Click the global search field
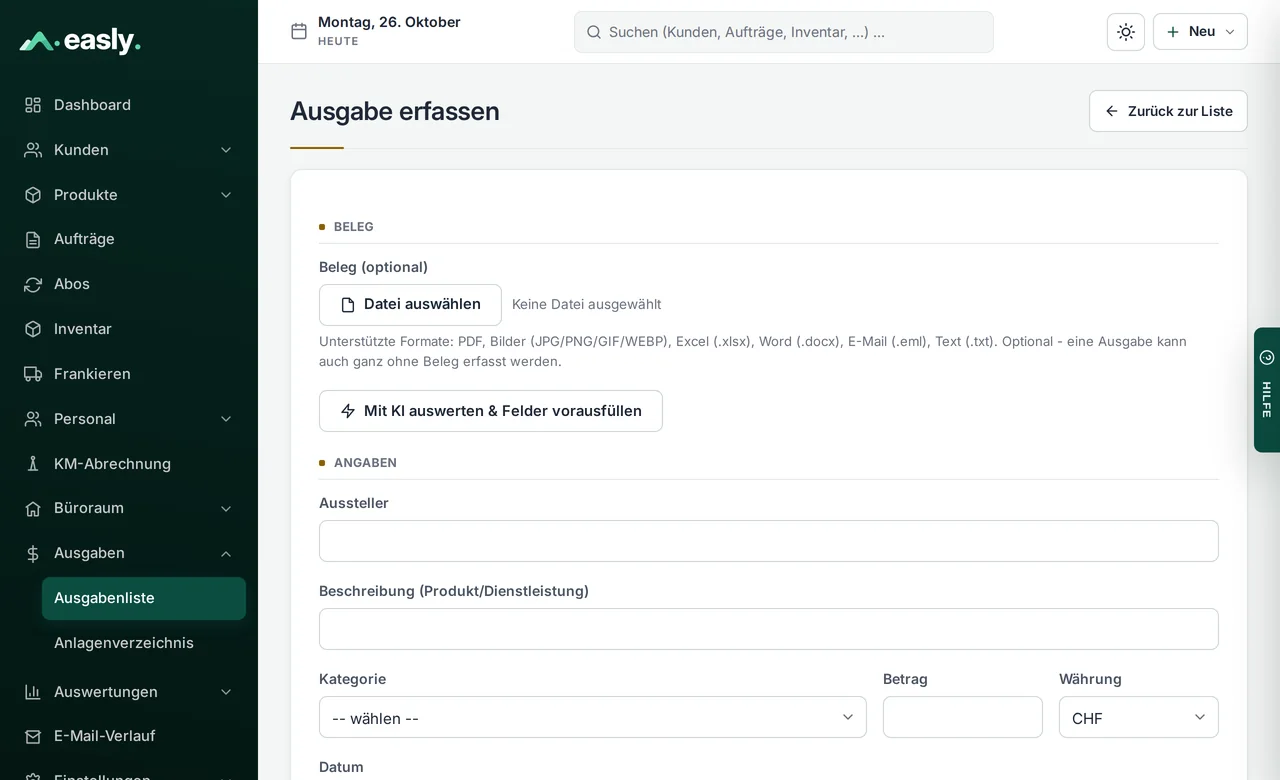1280x780 pixels. pyautogui.click(x=784, y=32)
